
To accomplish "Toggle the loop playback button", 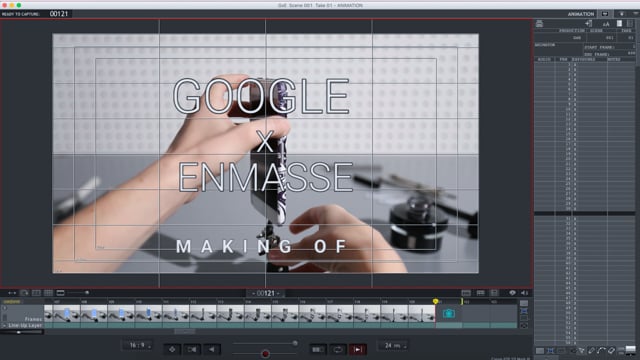I will (x=338, y=349).
